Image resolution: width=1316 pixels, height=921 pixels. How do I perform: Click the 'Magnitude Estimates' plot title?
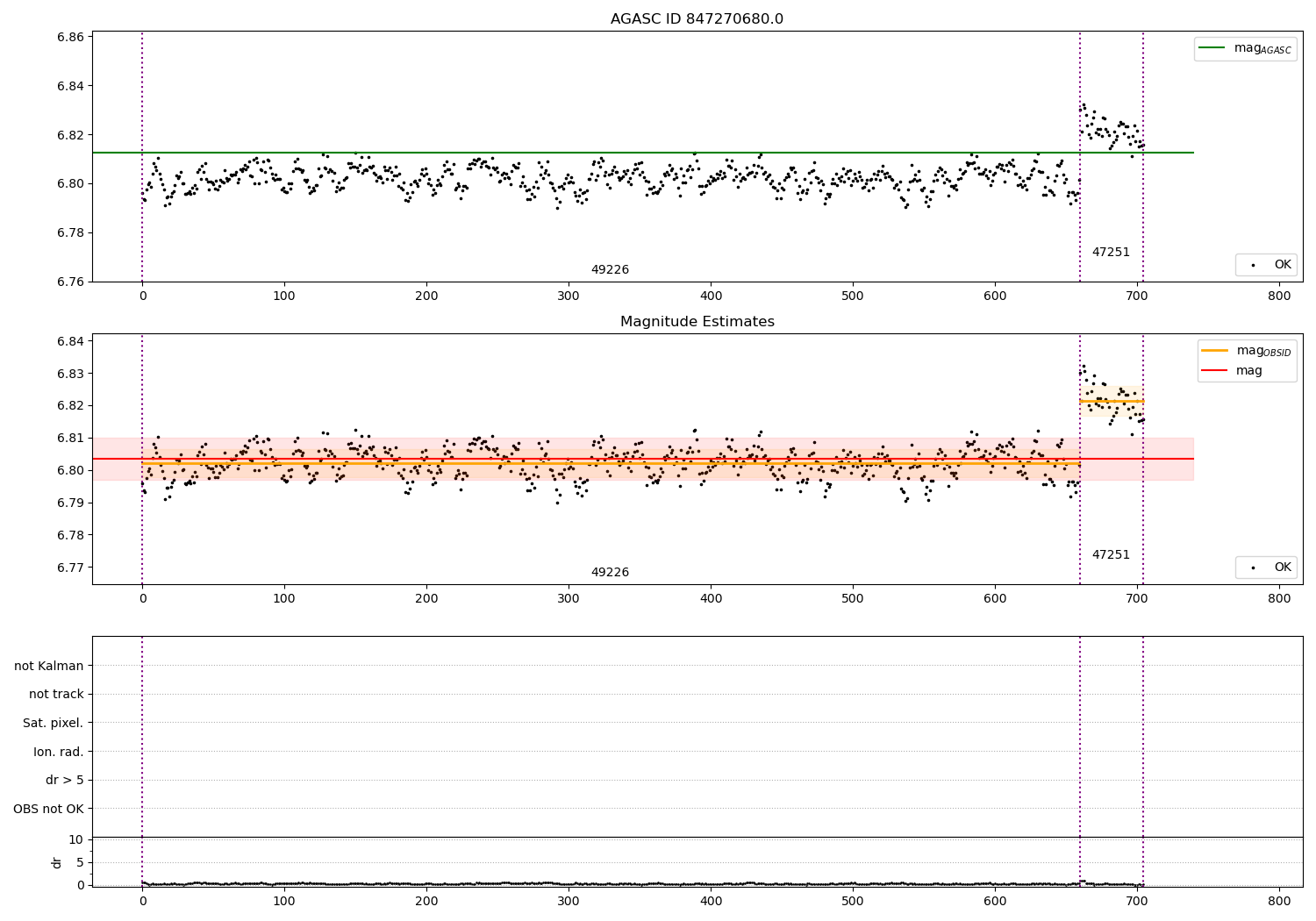click(x=697, y=322)
